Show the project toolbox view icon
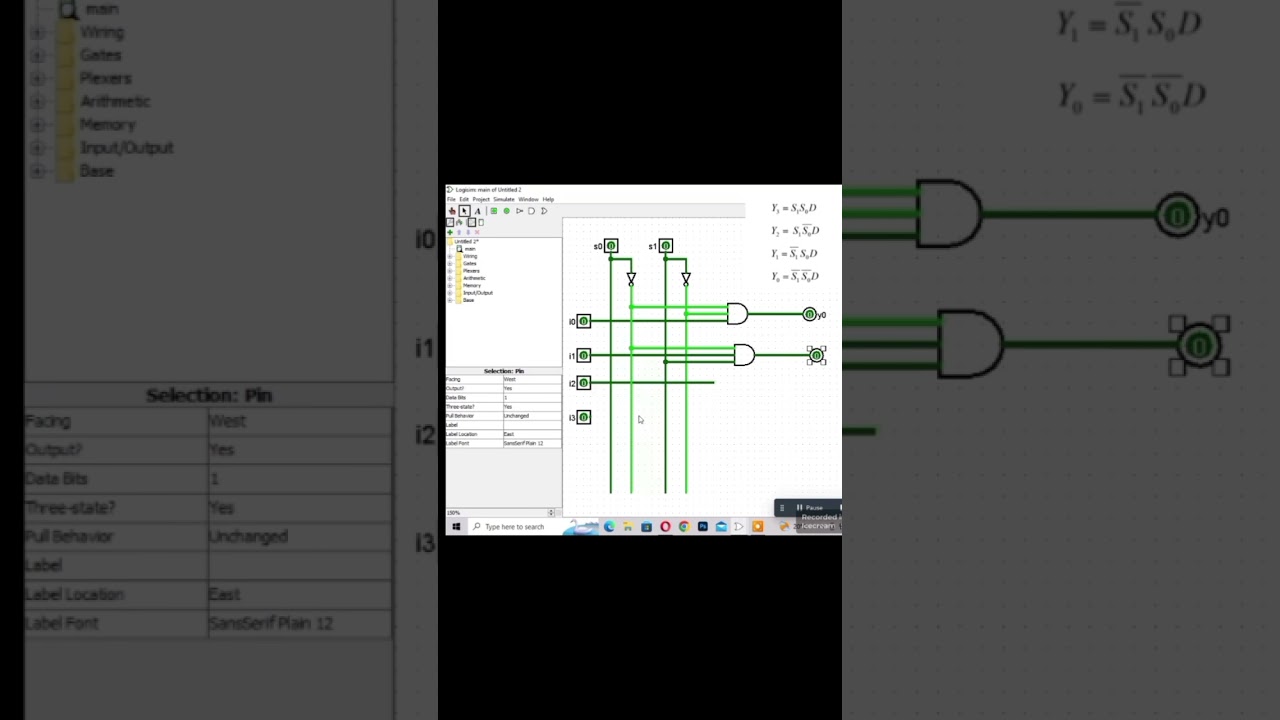This screenshot has width=1280, height=720. point(450,222)
